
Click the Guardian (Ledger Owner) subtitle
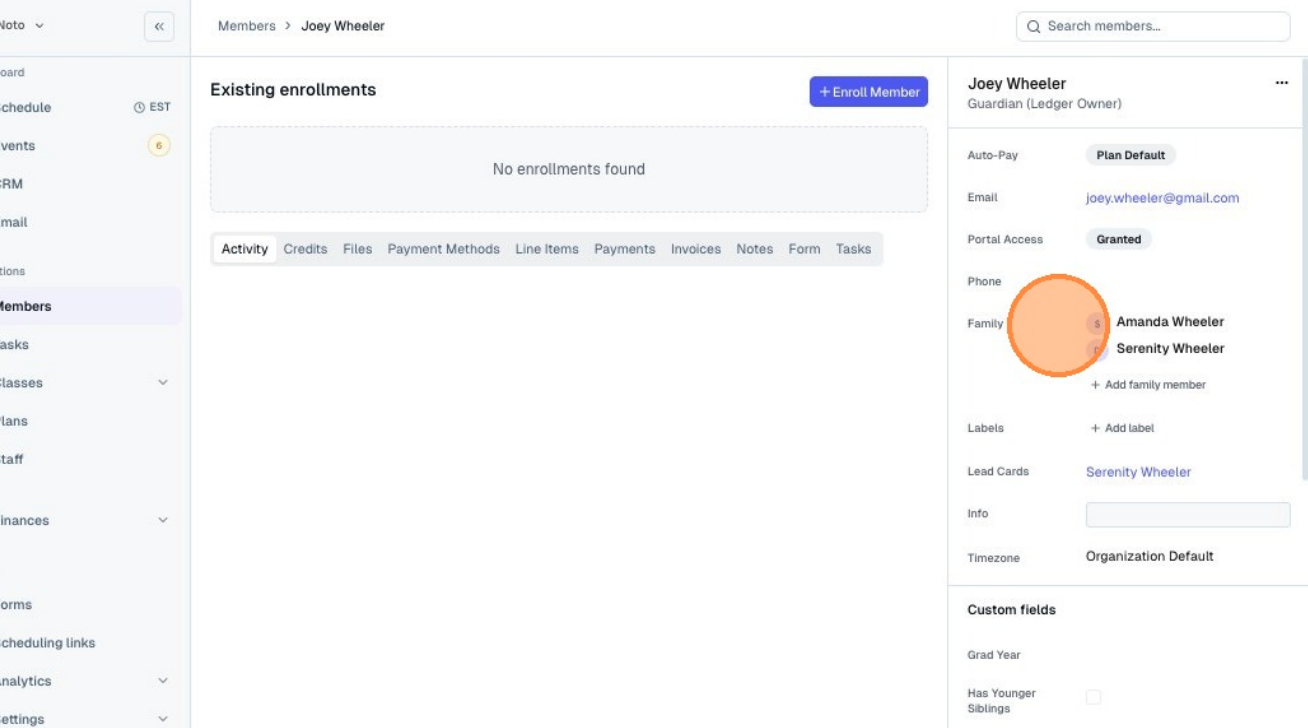tap(1045, 104)
